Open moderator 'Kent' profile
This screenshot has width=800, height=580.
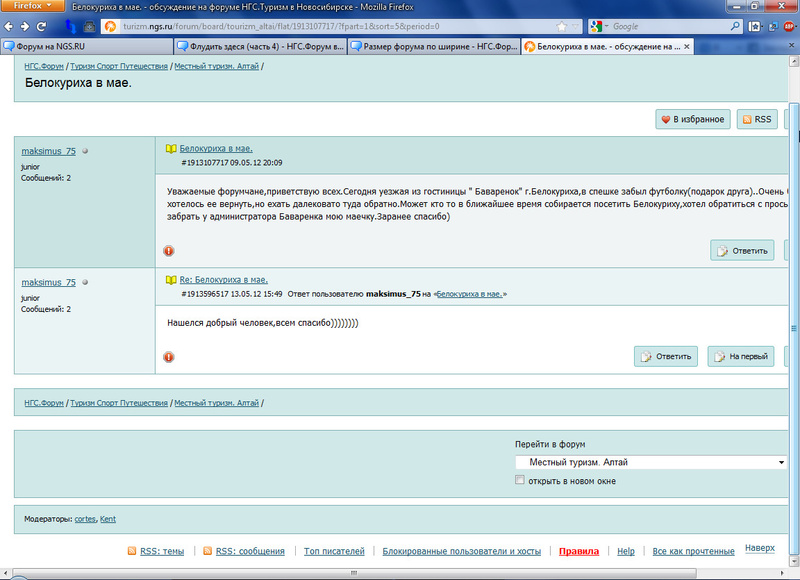click(x=108, y=519)
